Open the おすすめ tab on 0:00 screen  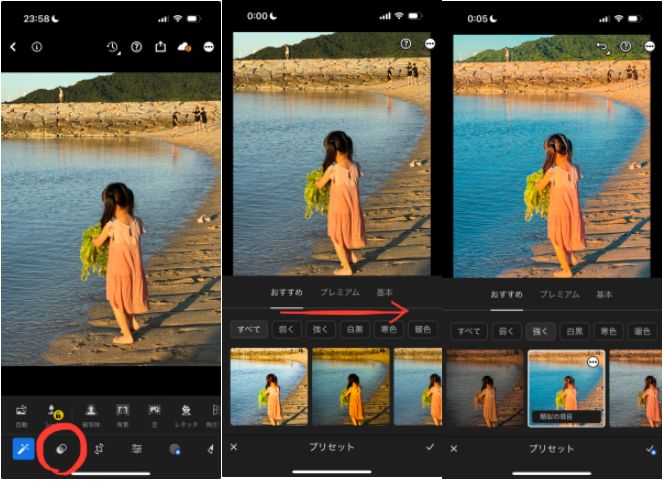click(x=286, y=292)
